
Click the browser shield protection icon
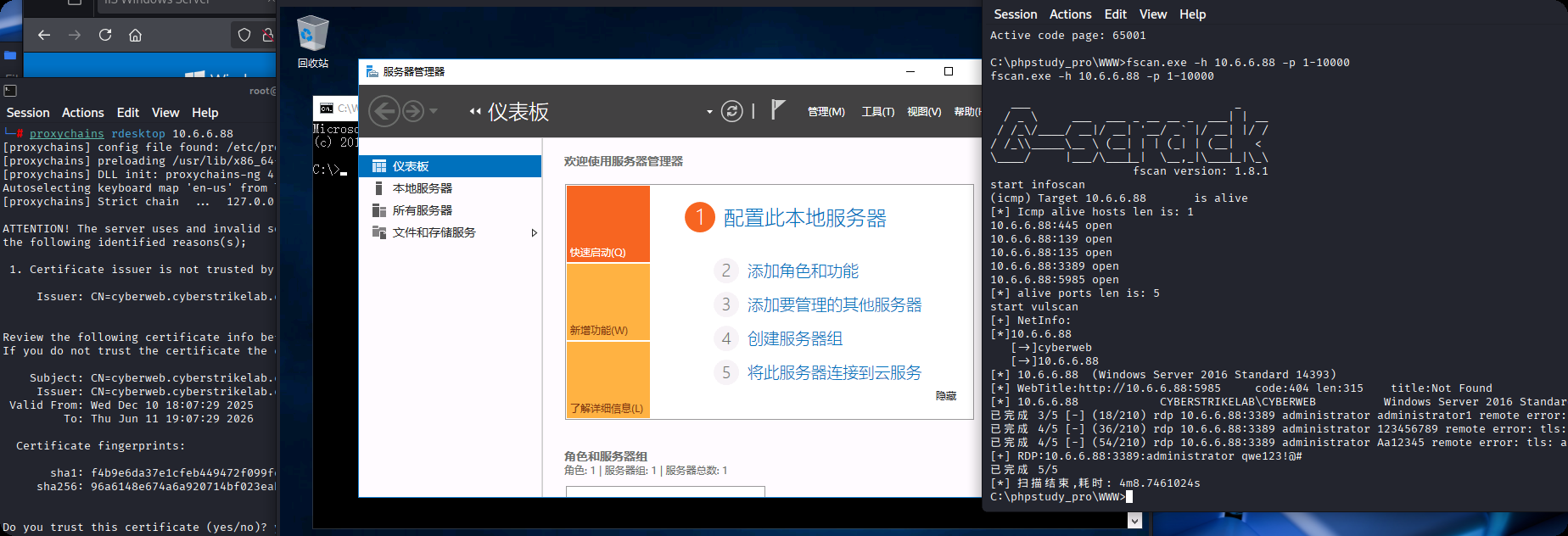(x=244, y=35)
